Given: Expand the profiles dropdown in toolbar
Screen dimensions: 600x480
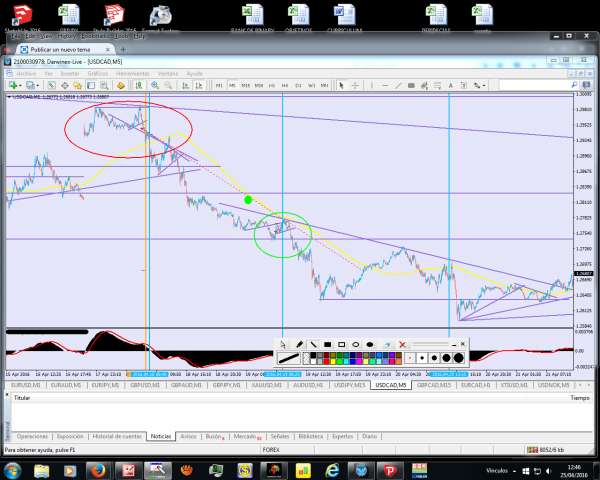Looking at the screenshot, I should pos(37,85).
